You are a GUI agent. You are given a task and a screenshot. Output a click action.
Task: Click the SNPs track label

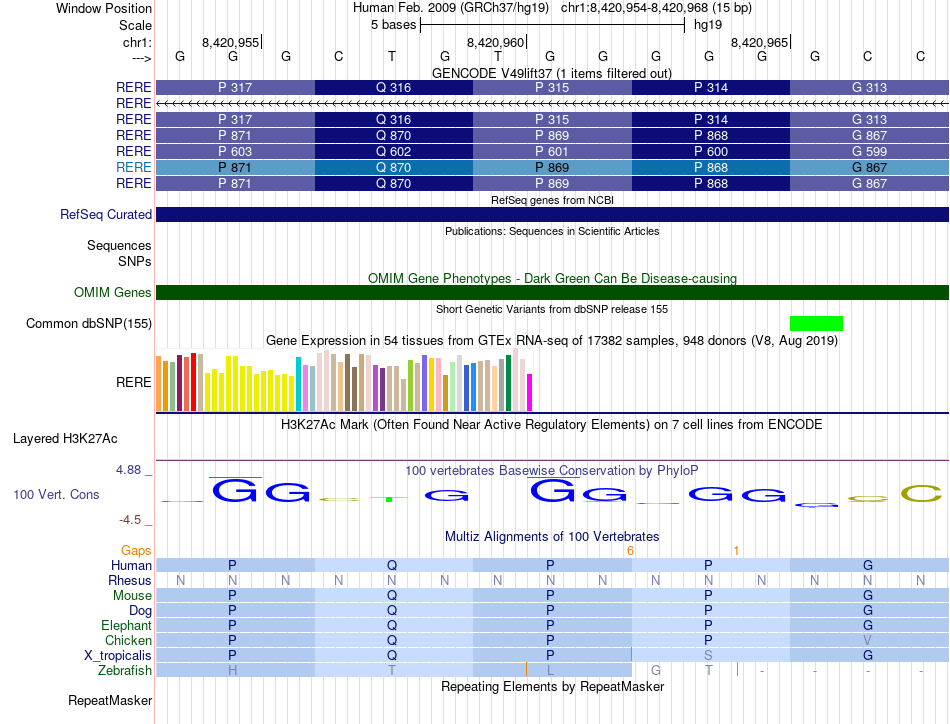click(135, 261)
